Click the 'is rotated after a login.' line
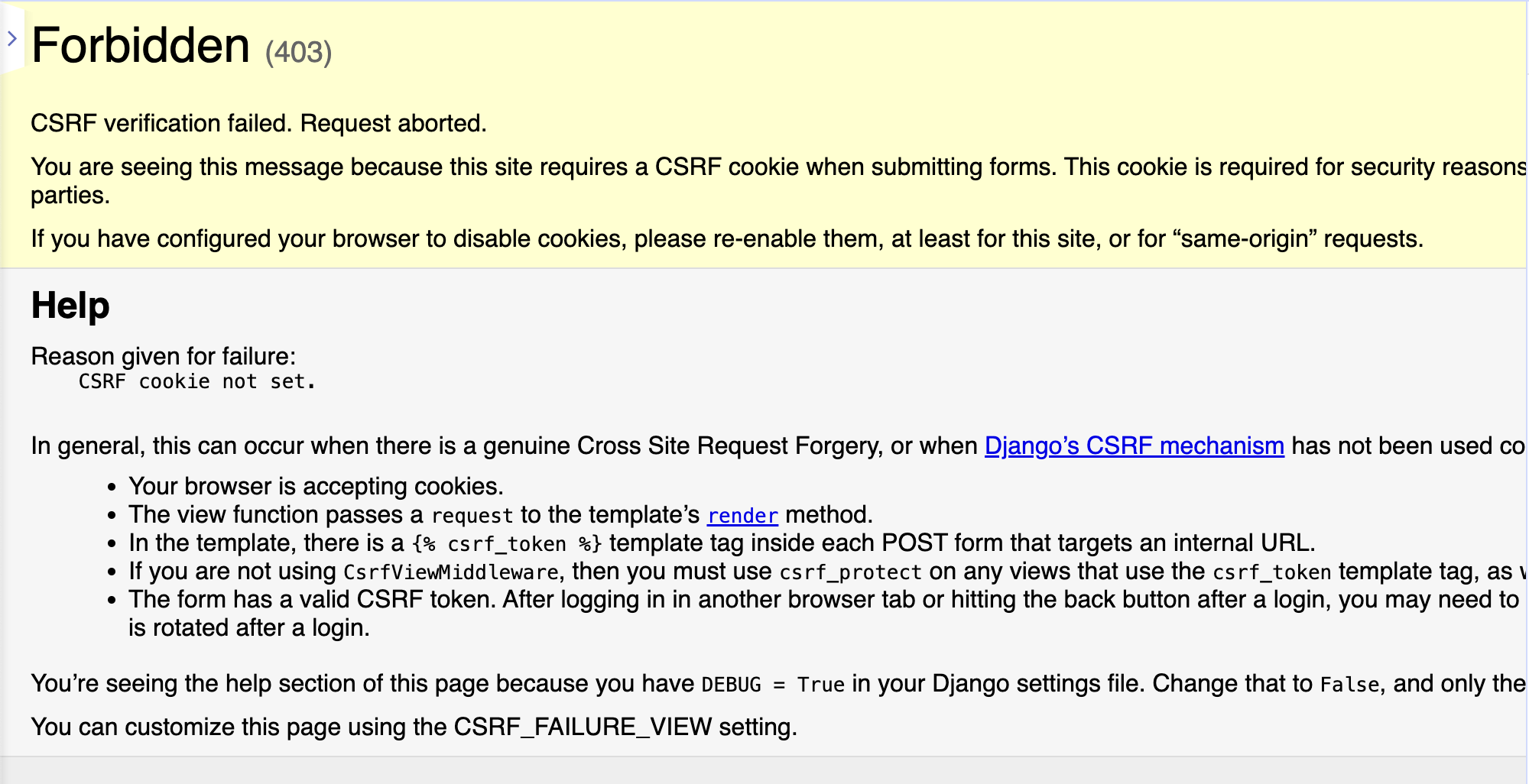This screenshot has height=784, width=1529. click(248, 628)
